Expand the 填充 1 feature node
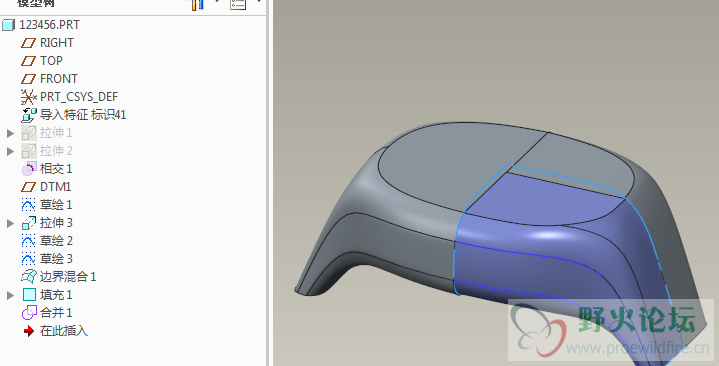The image size is (719, 366). pyautogui.click(x=11, y=295)
